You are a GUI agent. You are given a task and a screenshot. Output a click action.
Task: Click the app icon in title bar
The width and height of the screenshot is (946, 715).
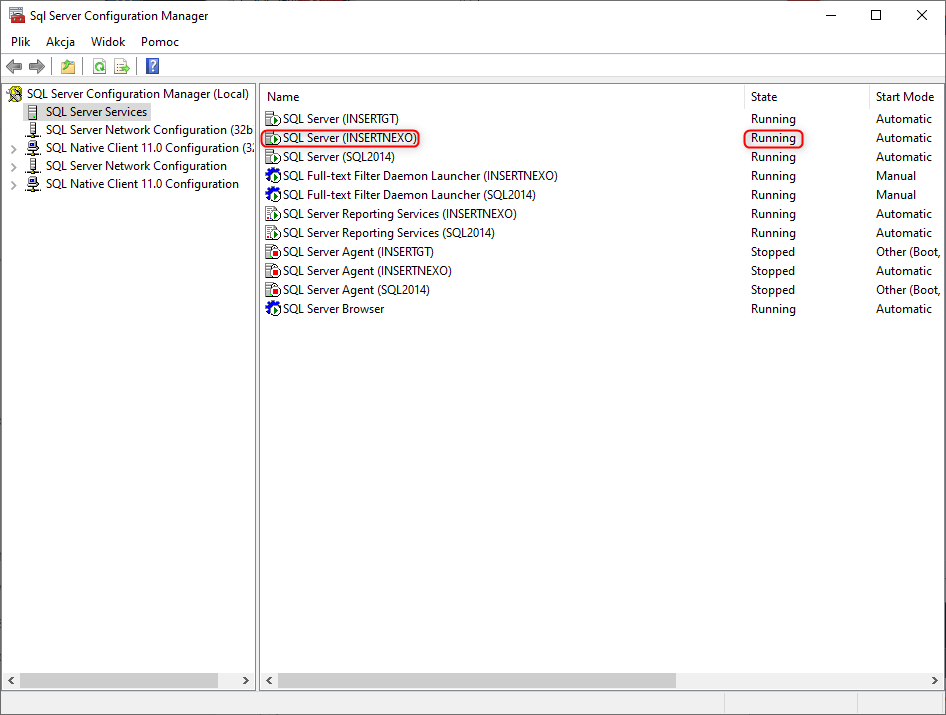[17, 15]
